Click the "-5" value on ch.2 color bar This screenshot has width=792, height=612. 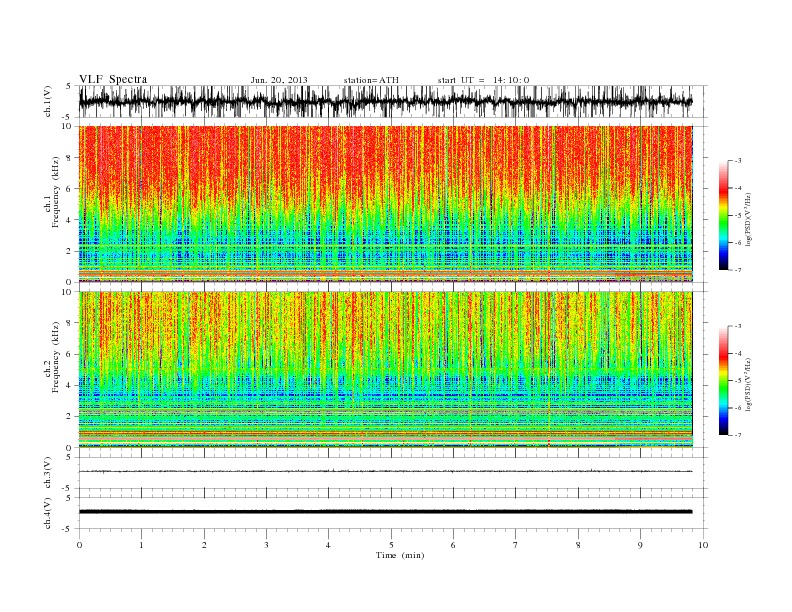737,381
